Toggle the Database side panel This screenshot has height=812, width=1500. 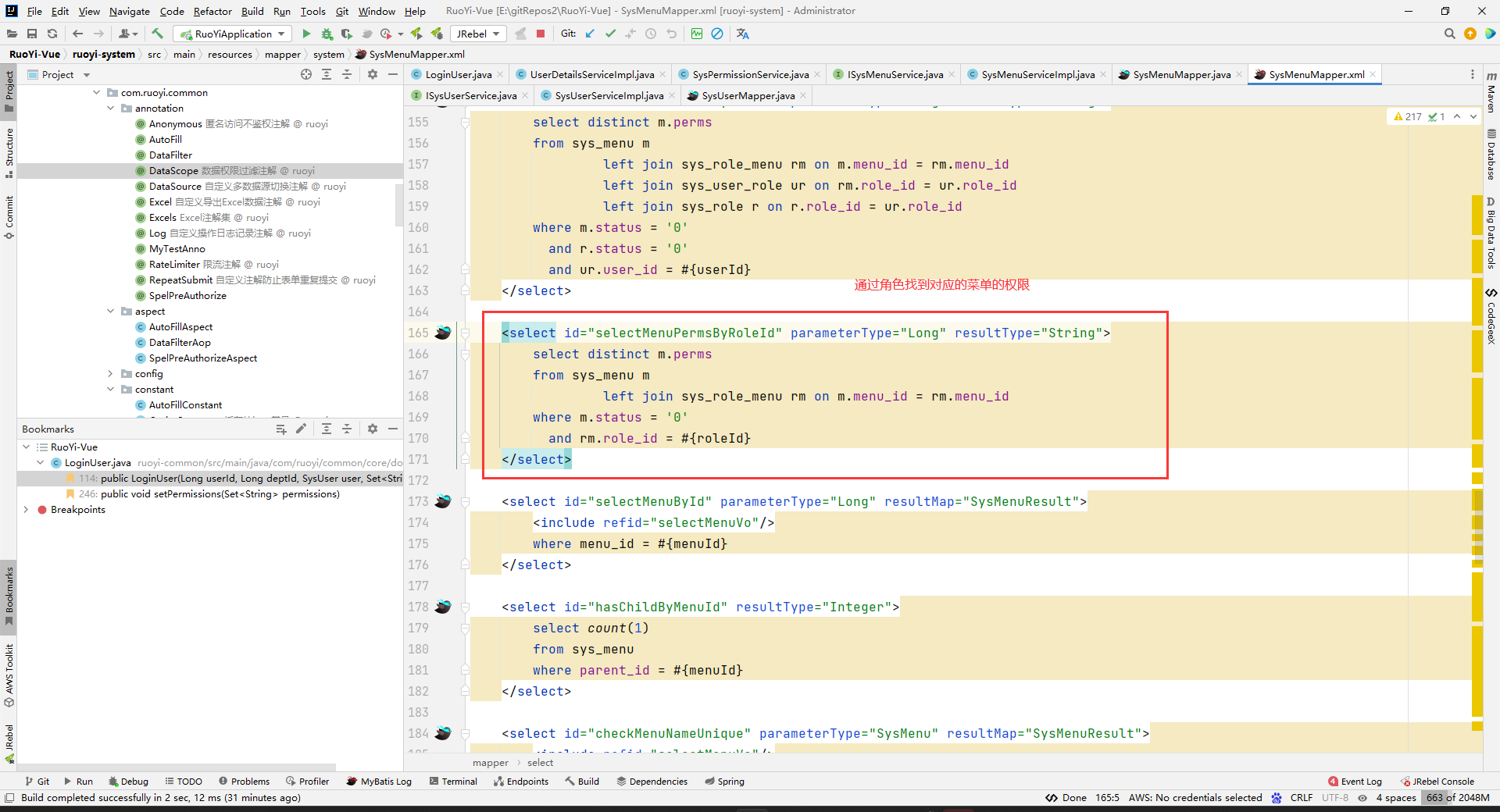click(x=1491, y=155)
